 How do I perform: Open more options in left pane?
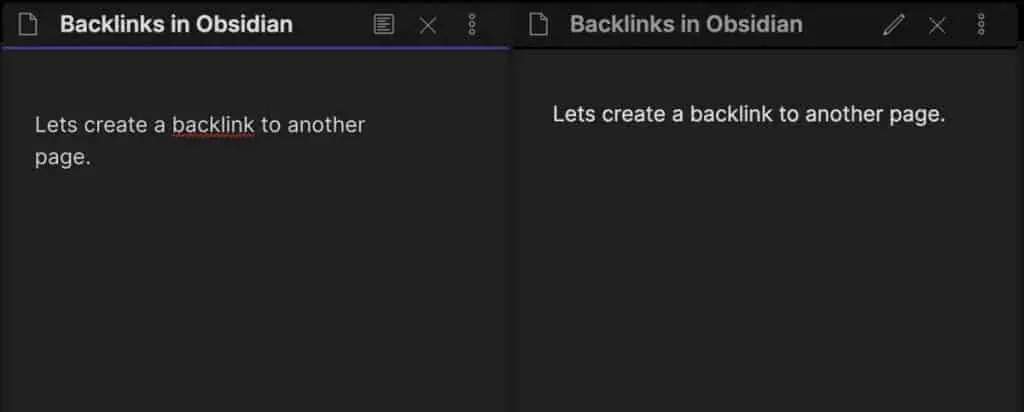tap(472, 25)
